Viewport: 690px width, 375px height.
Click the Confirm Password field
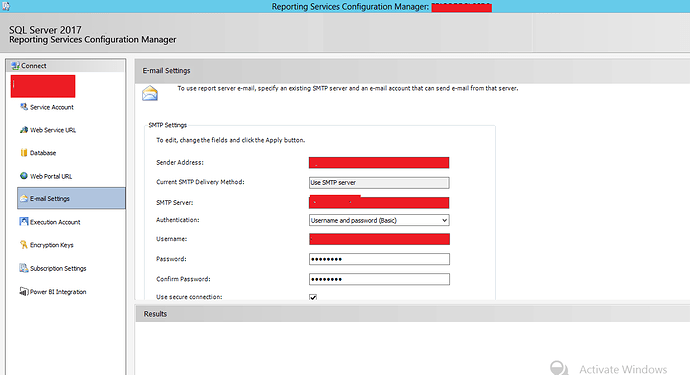pyautogui.click(x=379, y=279)
